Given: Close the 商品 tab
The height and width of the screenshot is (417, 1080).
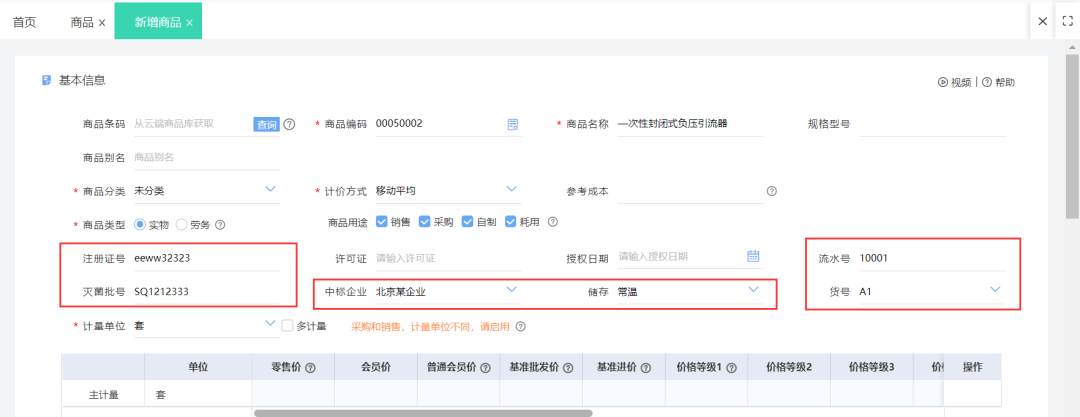Looking at the screenshot, I should pos(102,23).
